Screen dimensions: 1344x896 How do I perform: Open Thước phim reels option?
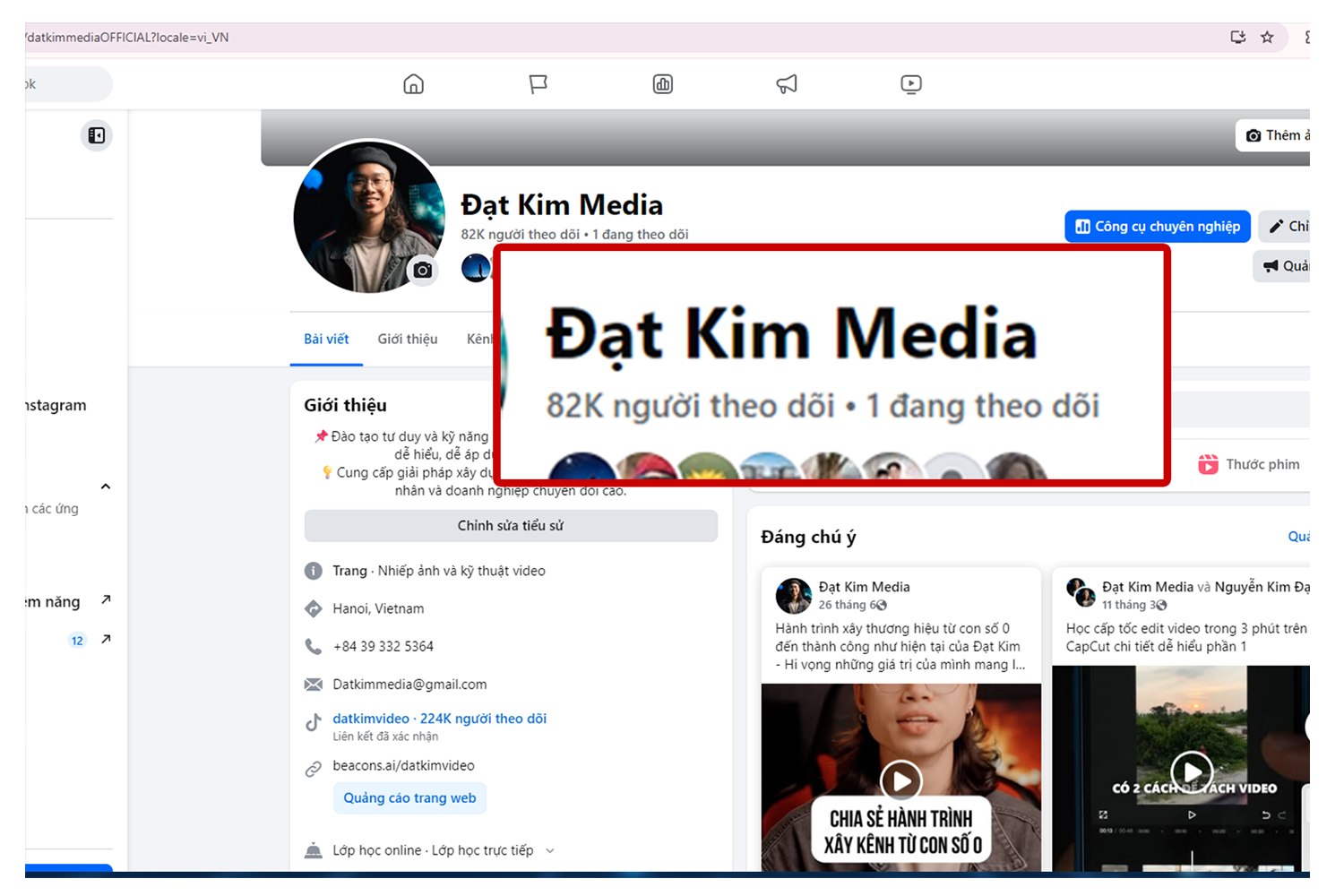pyautogui.click(x=1251, y=464)
